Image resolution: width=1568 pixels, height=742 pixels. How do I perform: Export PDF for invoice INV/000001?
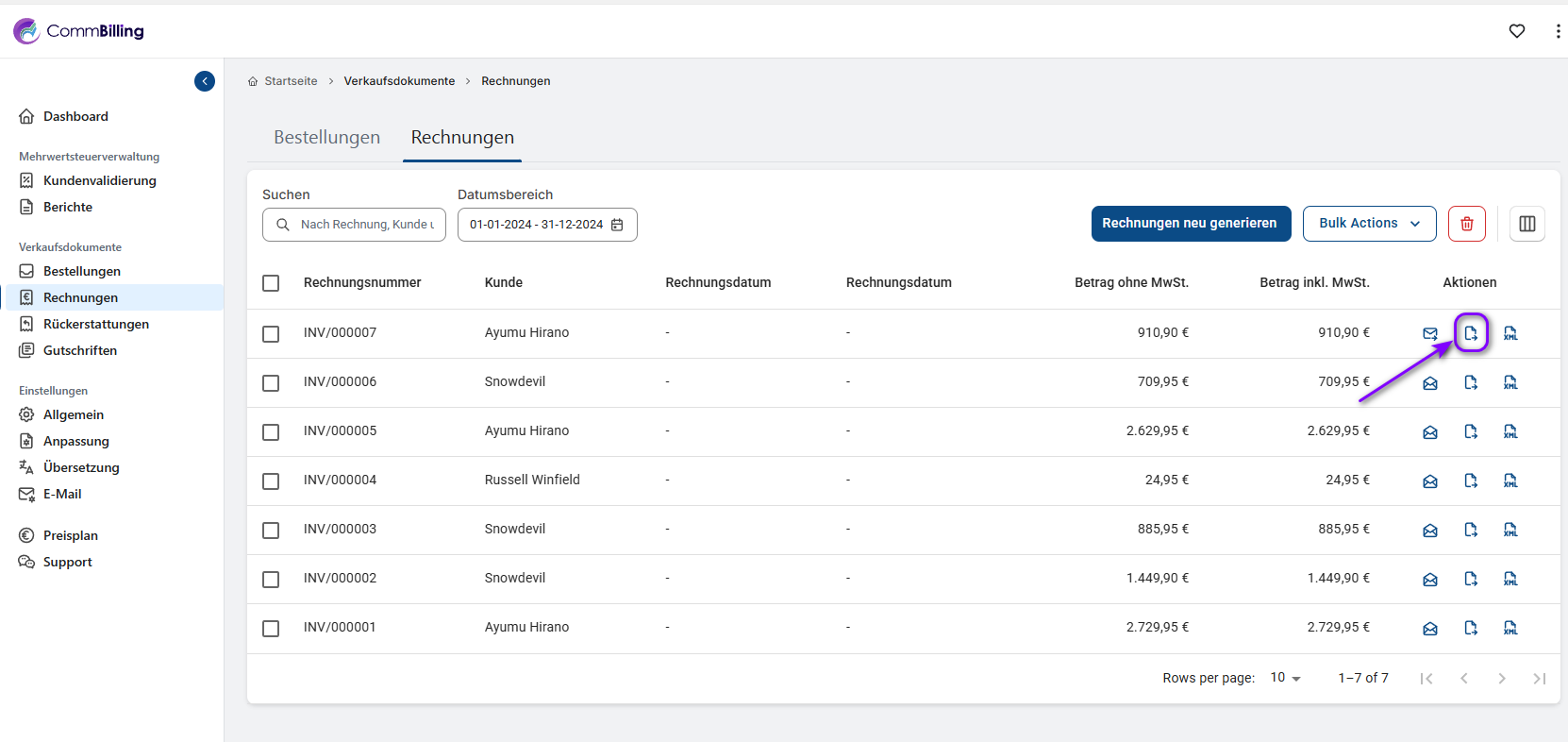click(x=1471, y=628)
